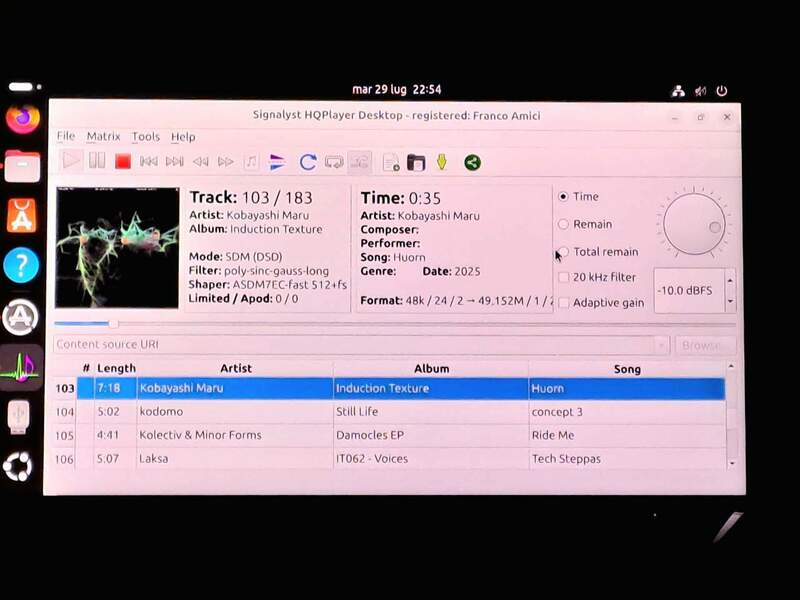Enable the 20 kHz filter checkbox
This screenshot has width=800, height=600.
click(x=564, y=277)
